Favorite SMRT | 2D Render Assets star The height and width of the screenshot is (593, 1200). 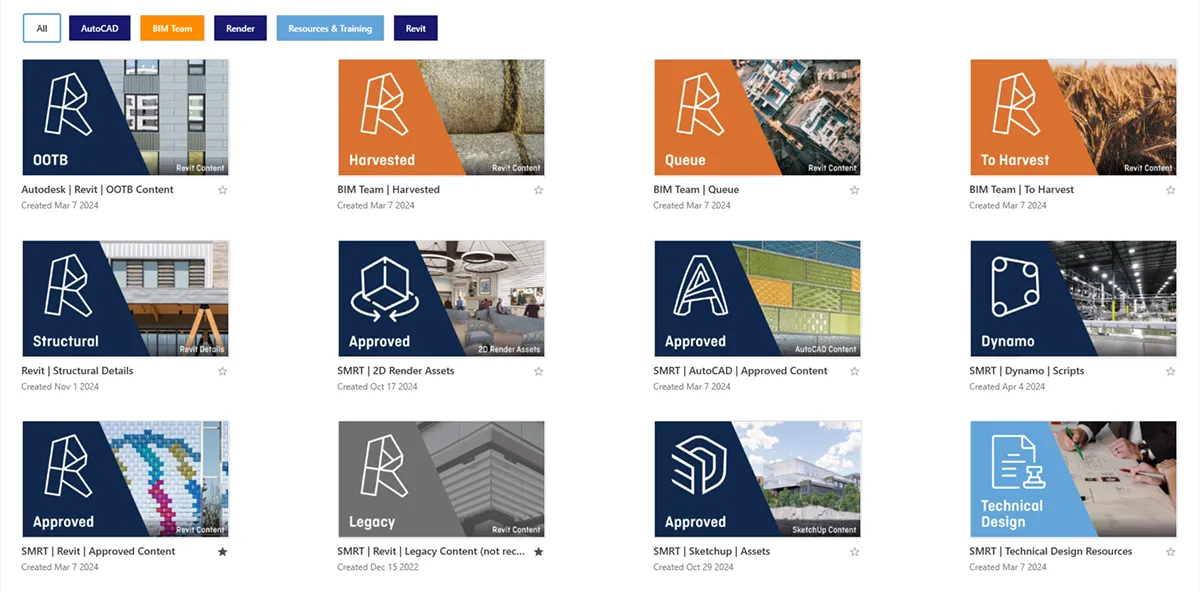tap(538, 371)
